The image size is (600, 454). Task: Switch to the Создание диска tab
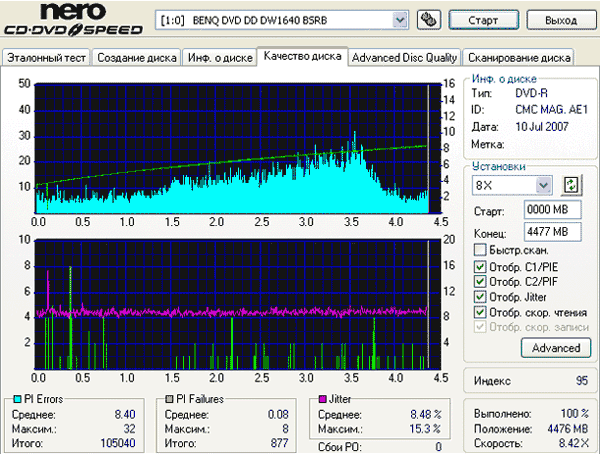pyautogui.click(x=137, y=58)
